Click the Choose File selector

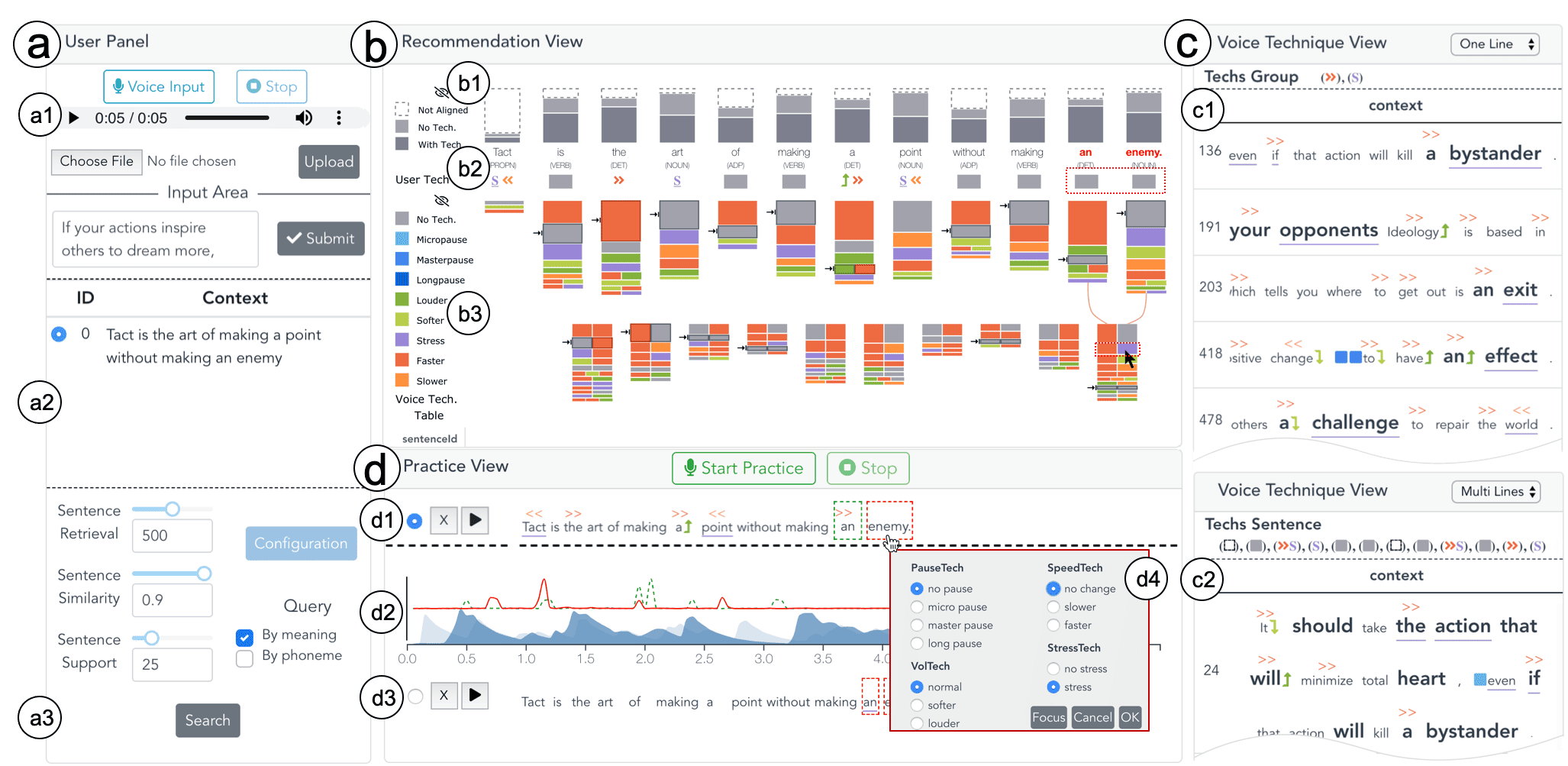[x=97, y=161]
